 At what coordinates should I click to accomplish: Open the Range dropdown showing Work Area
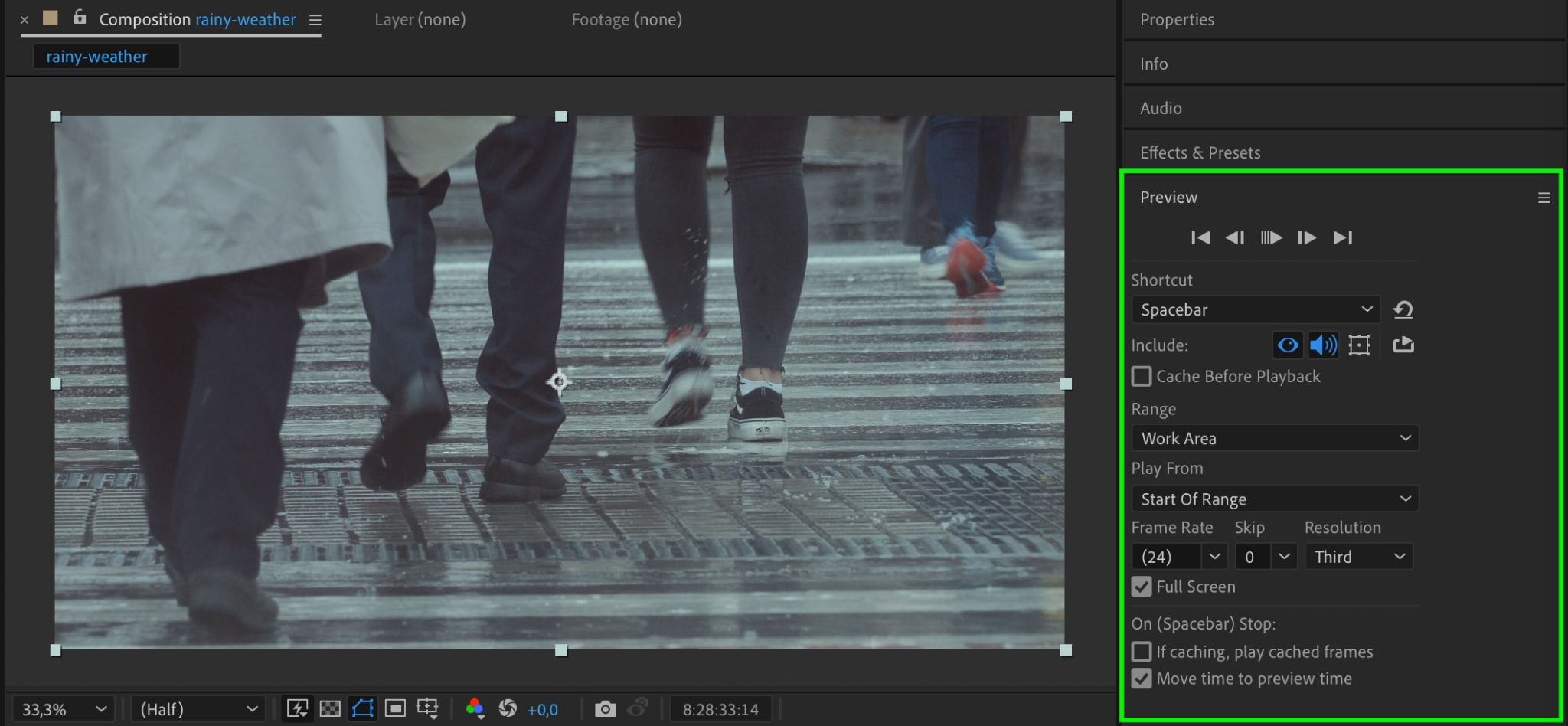[x=1275, y=439]
